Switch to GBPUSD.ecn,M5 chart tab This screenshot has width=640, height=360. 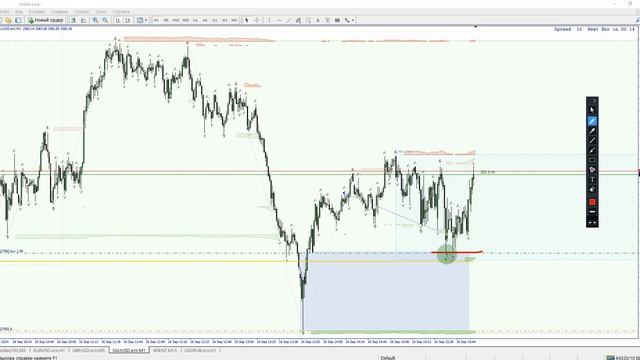point(89,350)
